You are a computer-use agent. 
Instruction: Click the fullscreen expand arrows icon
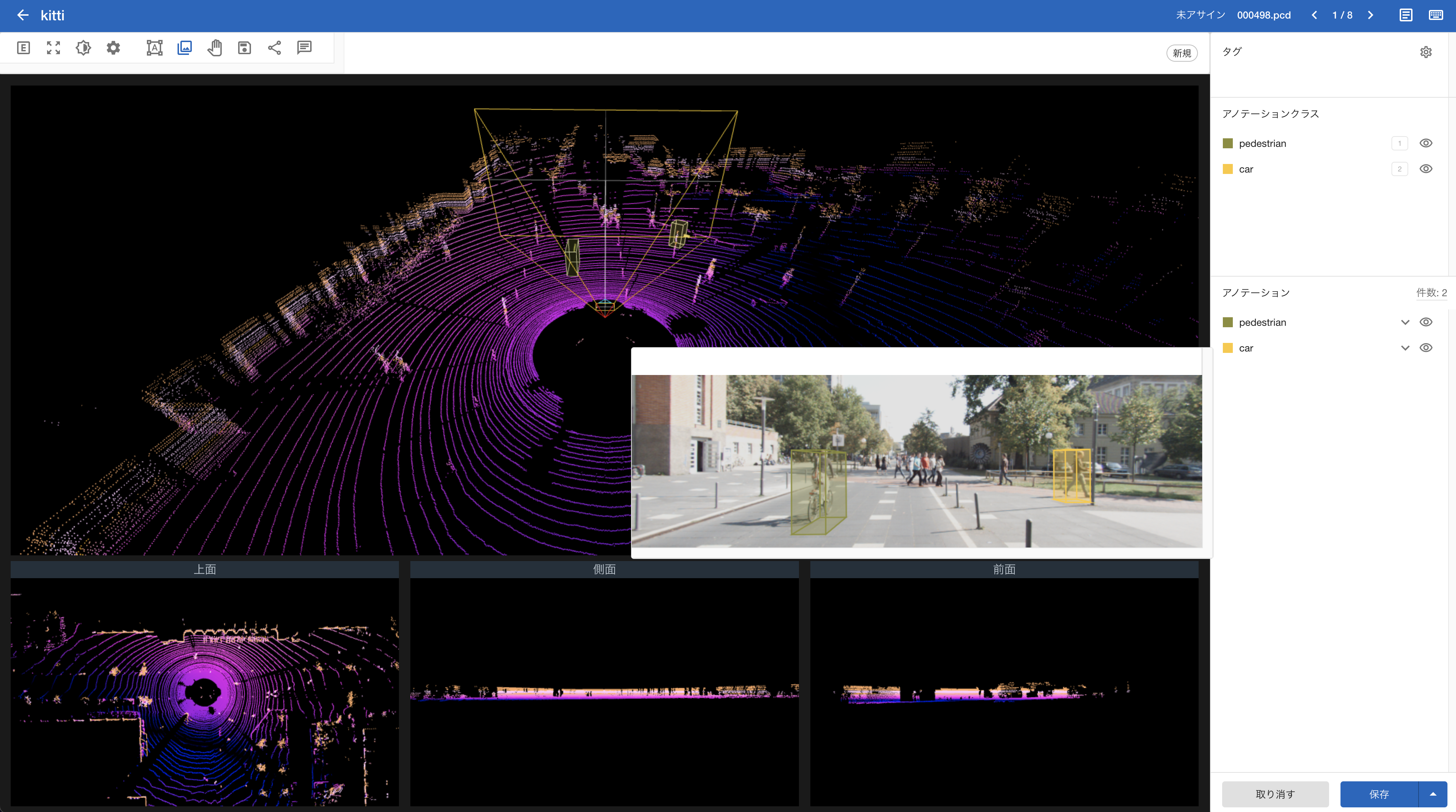coord(53,48)
